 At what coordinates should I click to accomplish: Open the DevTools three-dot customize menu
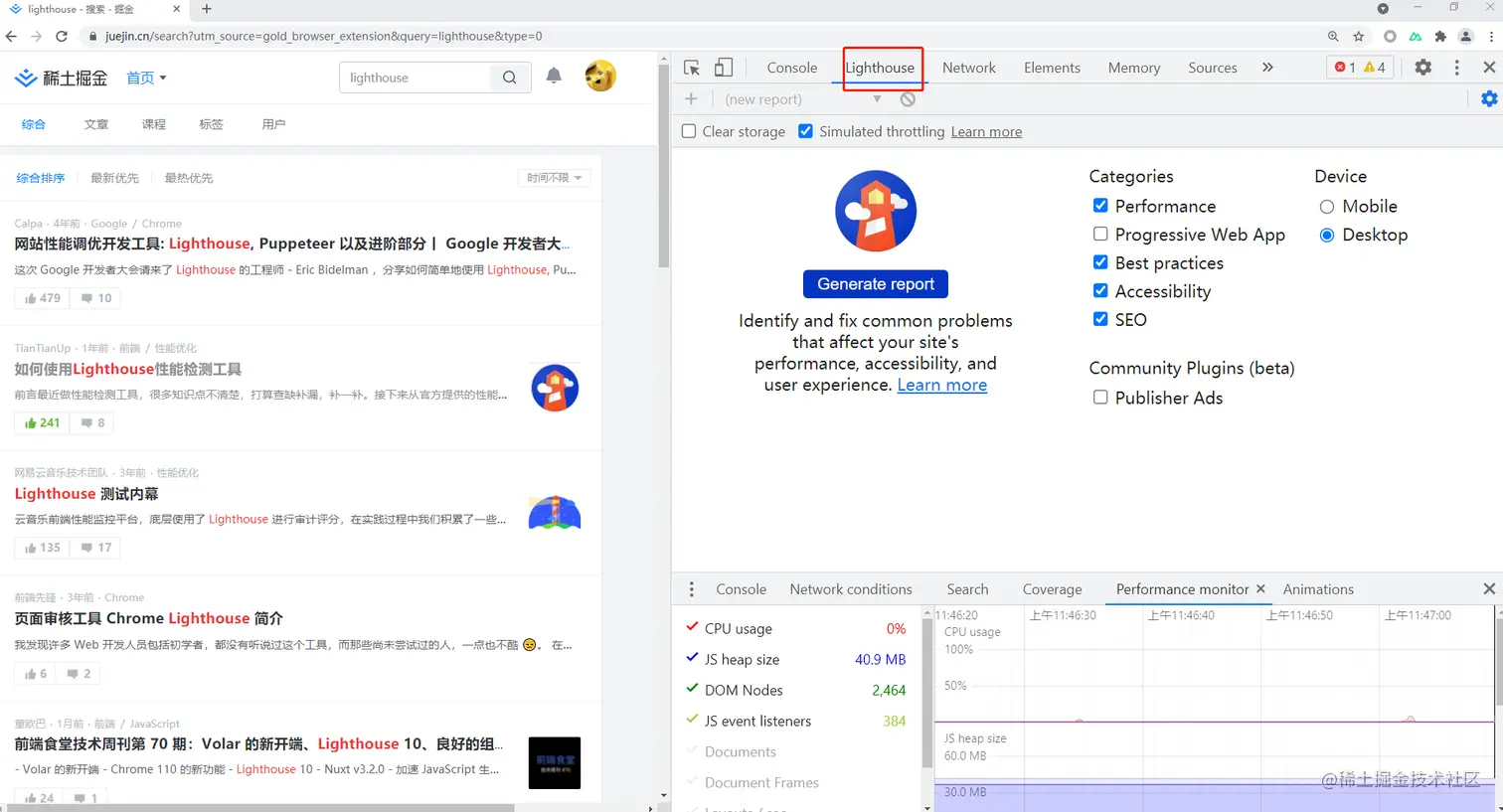click(x=1457, y=68)
